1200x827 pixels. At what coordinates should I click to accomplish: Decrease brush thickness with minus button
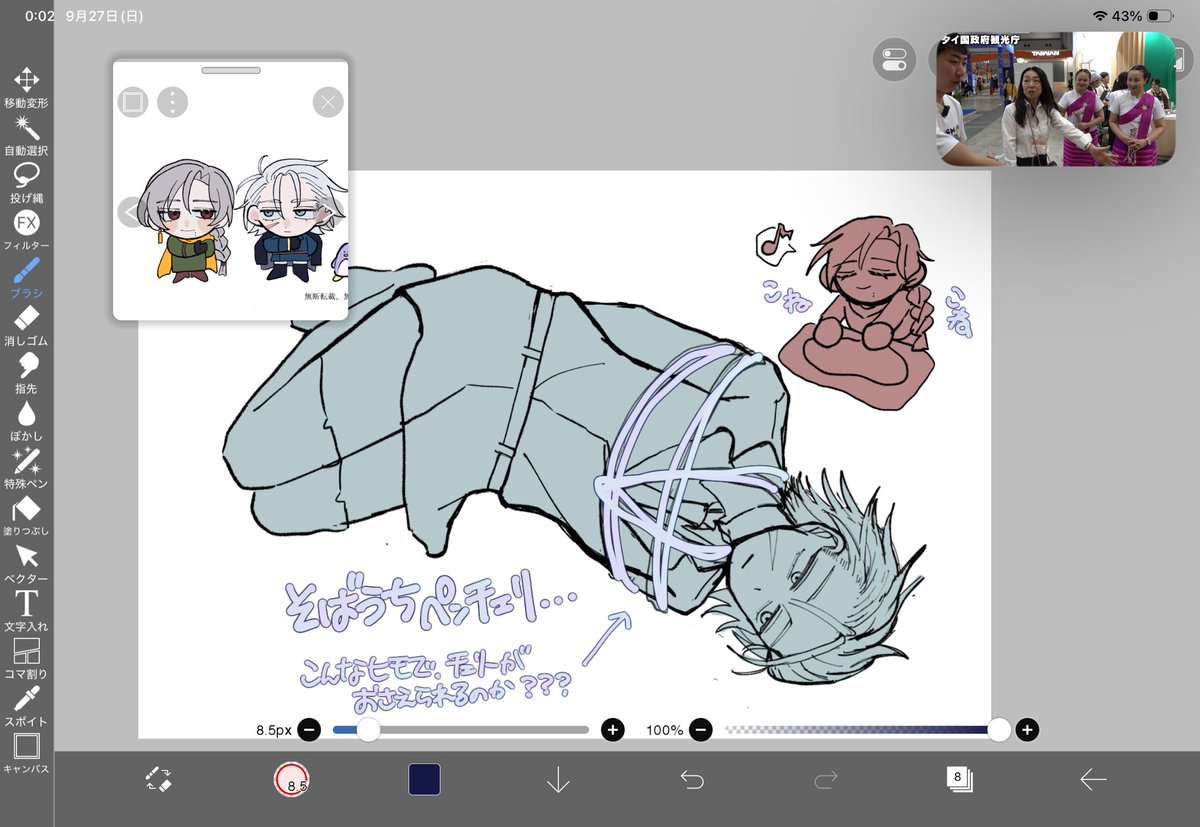point(309,730)
